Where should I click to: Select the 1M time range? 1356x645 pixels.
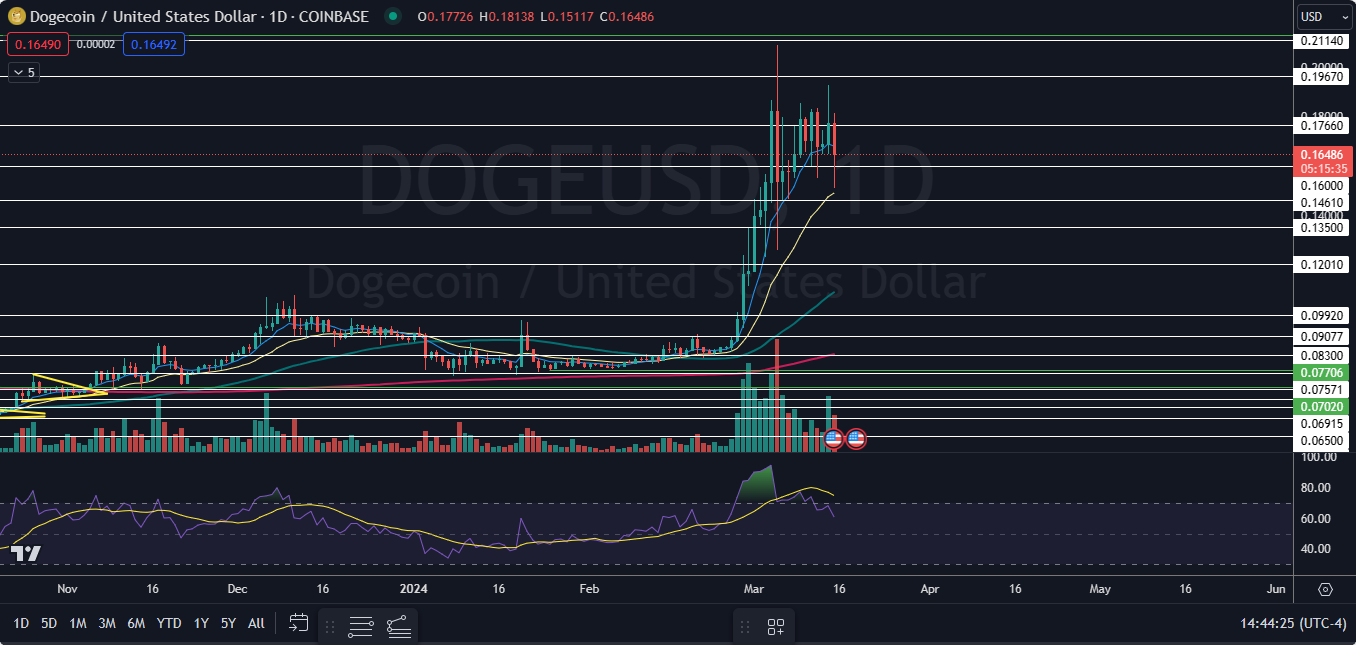pos(77,623)
